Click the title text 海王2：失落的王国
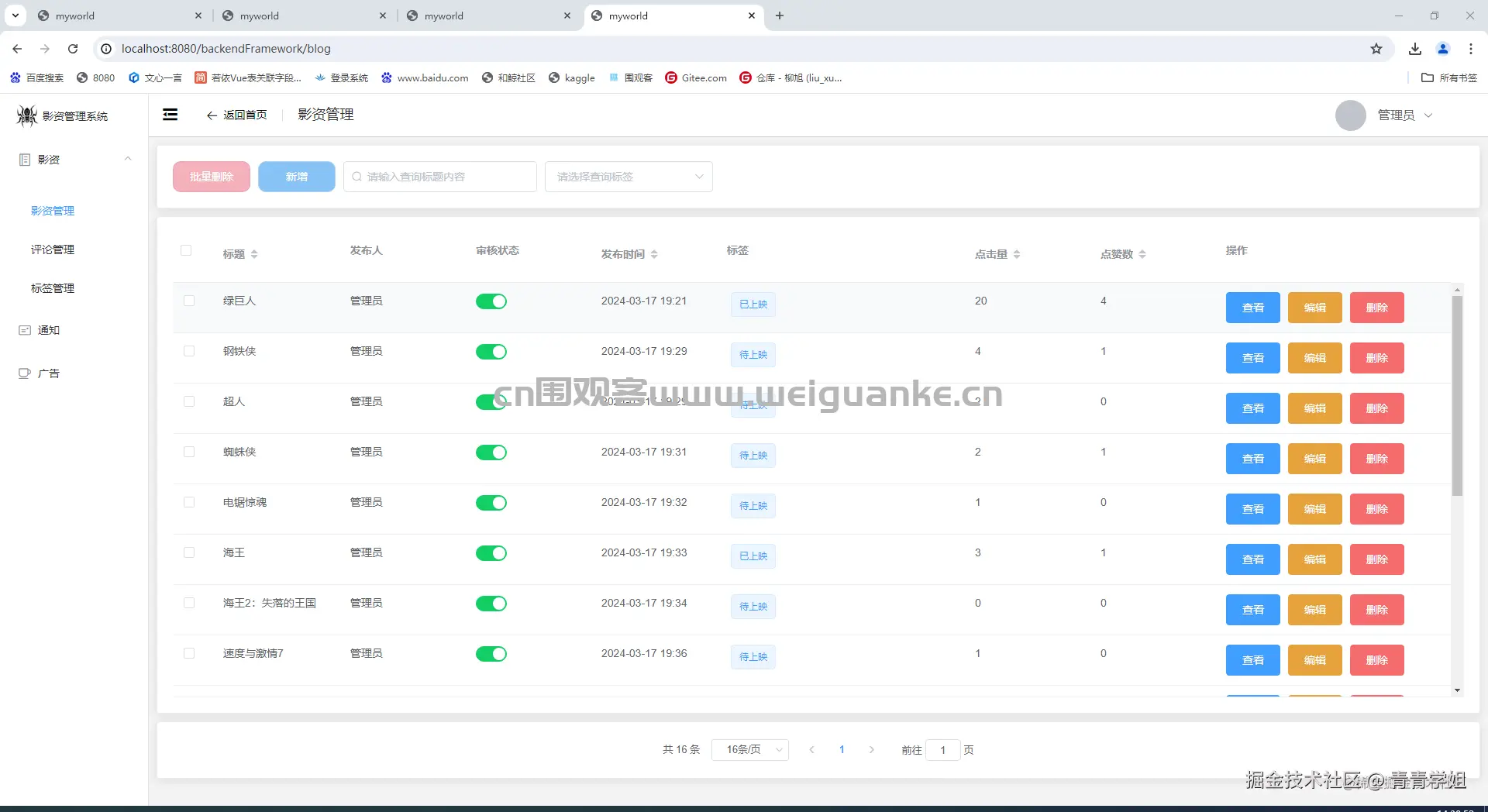This screenshot has width=1488, height=812. pyautogui.click(x=270, y=603)
